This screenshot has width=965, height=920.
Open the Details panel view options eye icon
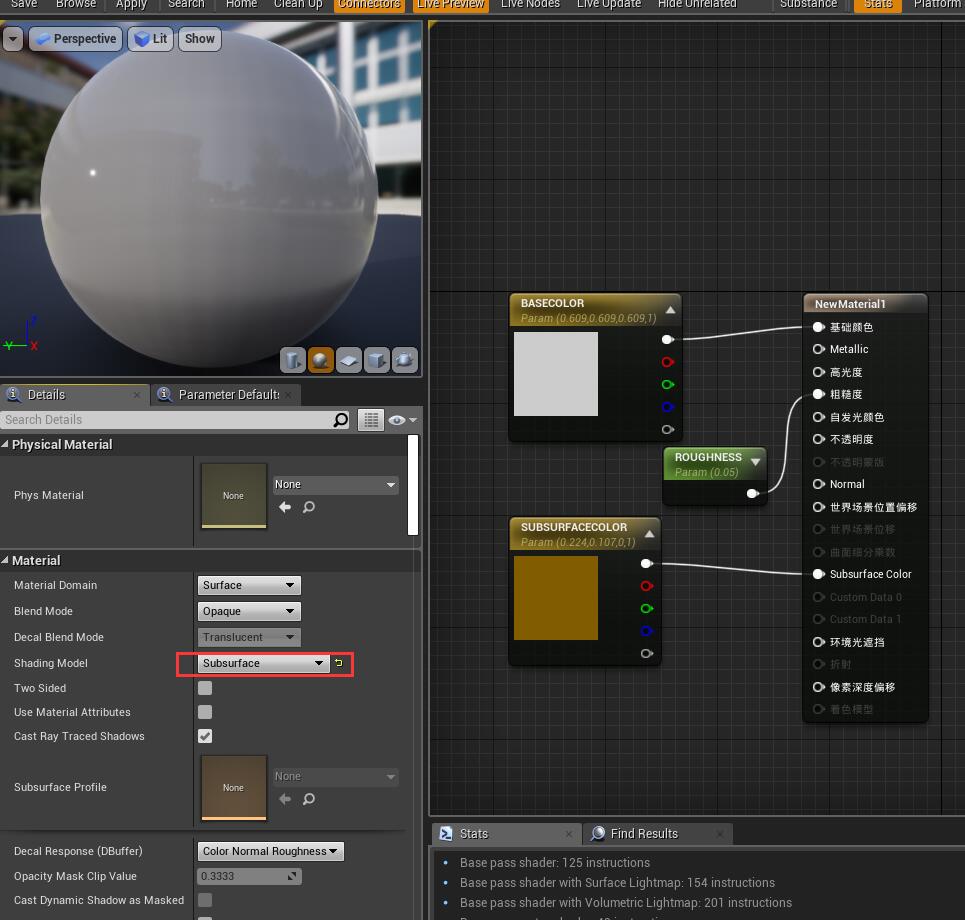(397, 419)
